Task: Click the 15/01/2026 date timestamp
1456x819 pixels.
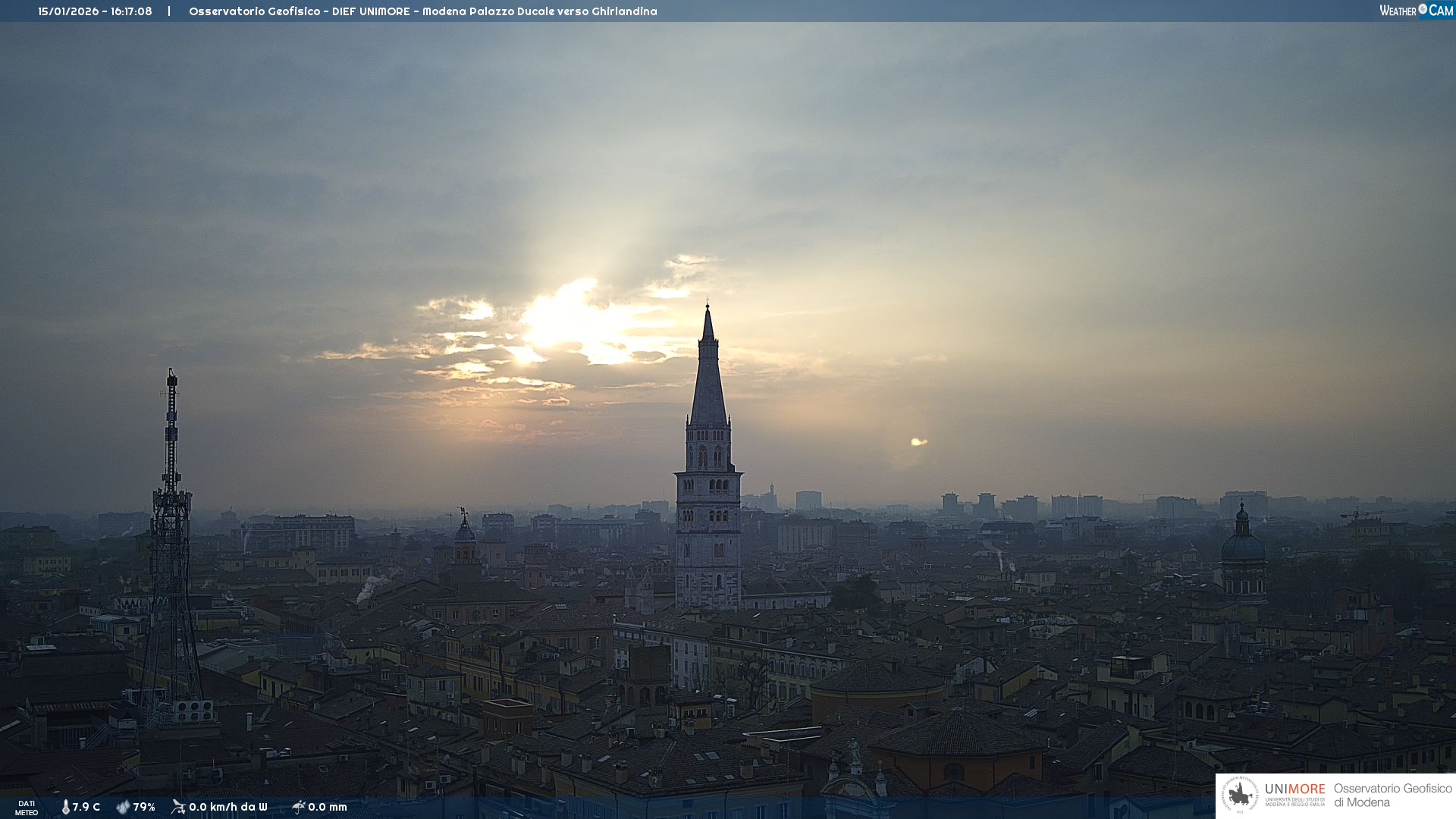Action: coord(68,11)
